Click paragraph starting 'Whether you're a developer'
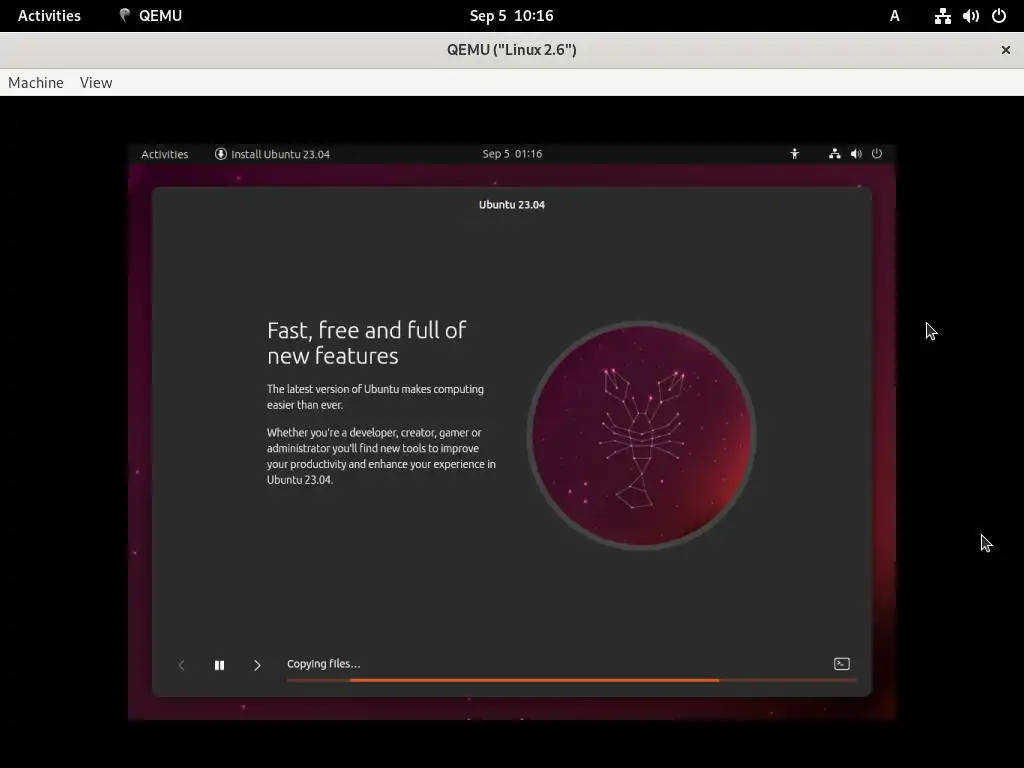 [x=381, y=456]
